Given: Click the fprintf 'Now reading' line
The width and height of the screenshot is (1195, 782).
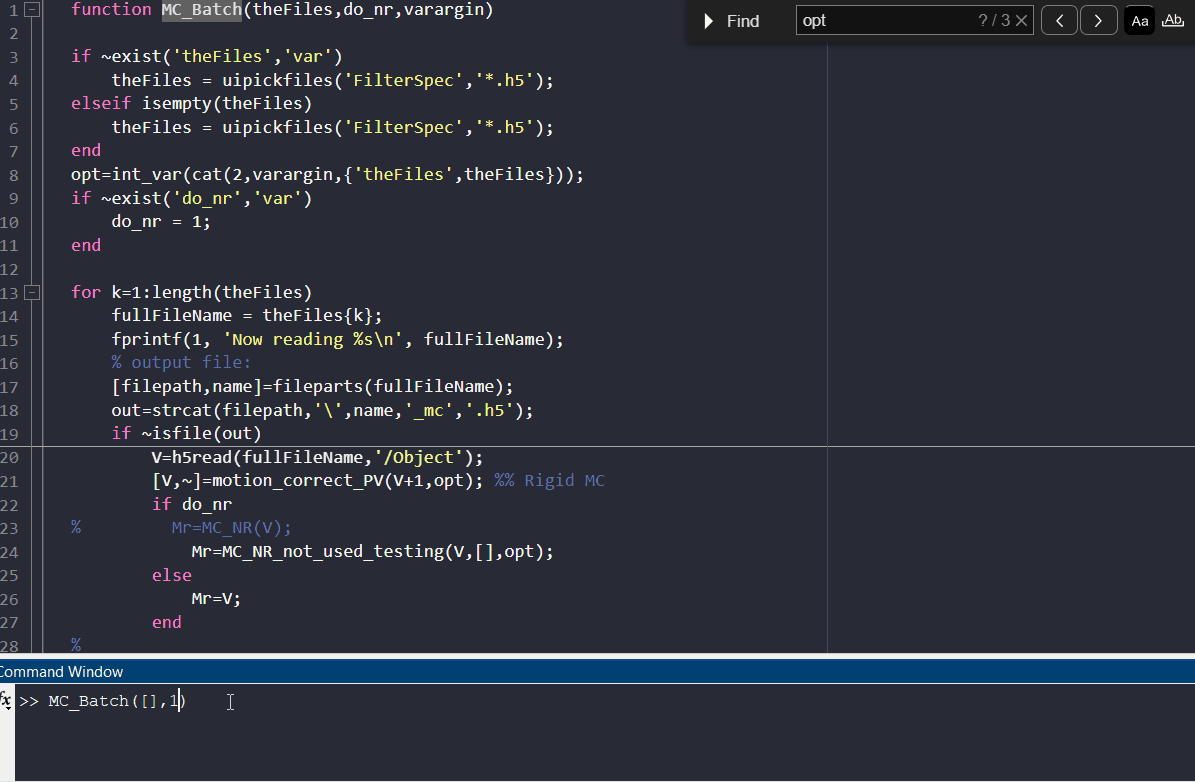Looking at the screenshot, I should pyautogui.click(x=338, y=339).
